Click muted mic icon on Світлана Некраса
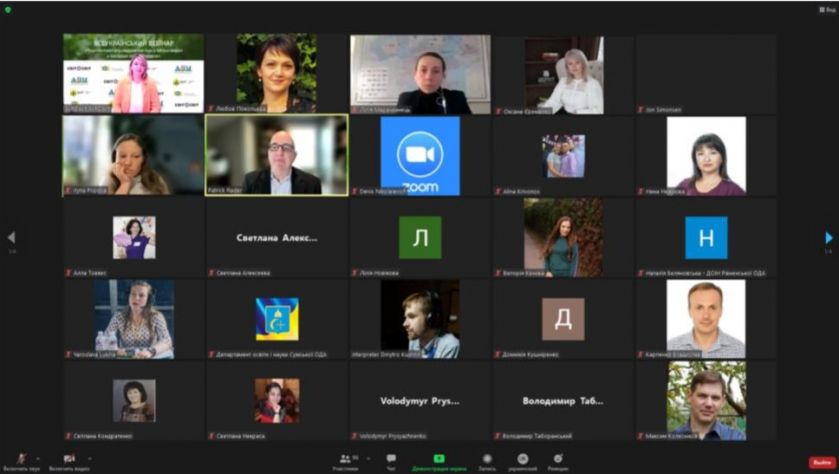 click(212, 436)
